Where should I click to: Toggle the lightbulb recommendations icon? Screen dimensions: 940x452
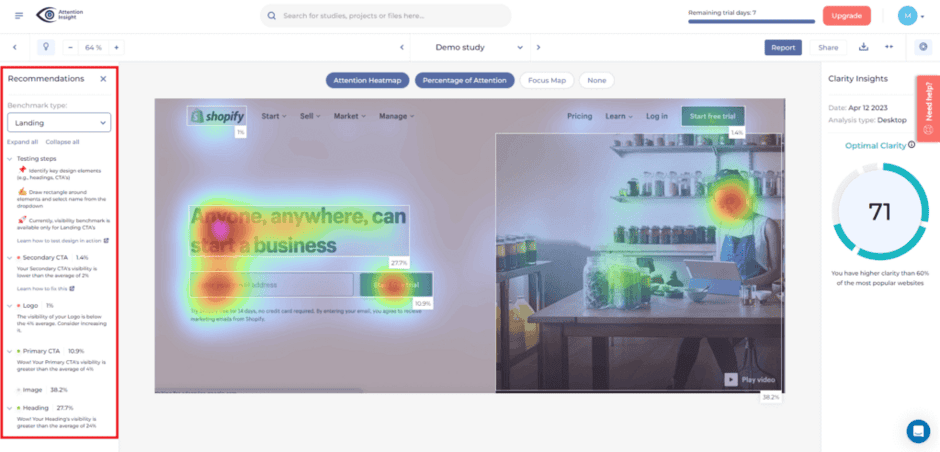coord(46,47)
